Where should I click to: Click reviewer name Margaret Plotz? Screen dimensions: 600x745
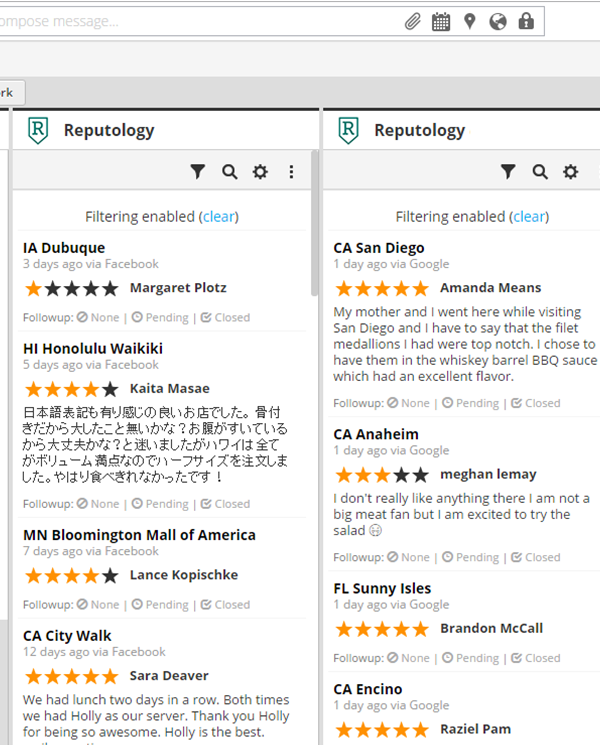[178, 287]
